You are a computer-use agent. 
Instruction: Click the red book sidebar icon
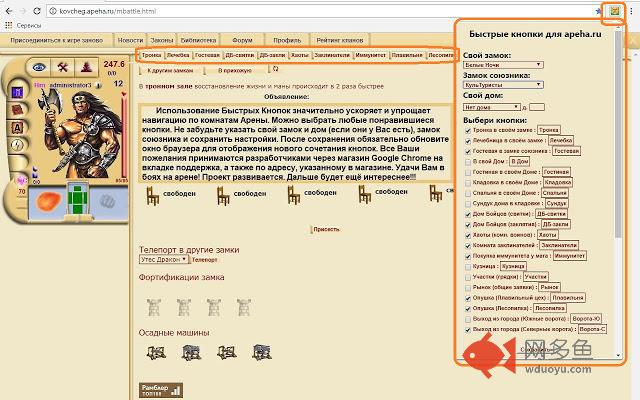[x=17, y=110]
